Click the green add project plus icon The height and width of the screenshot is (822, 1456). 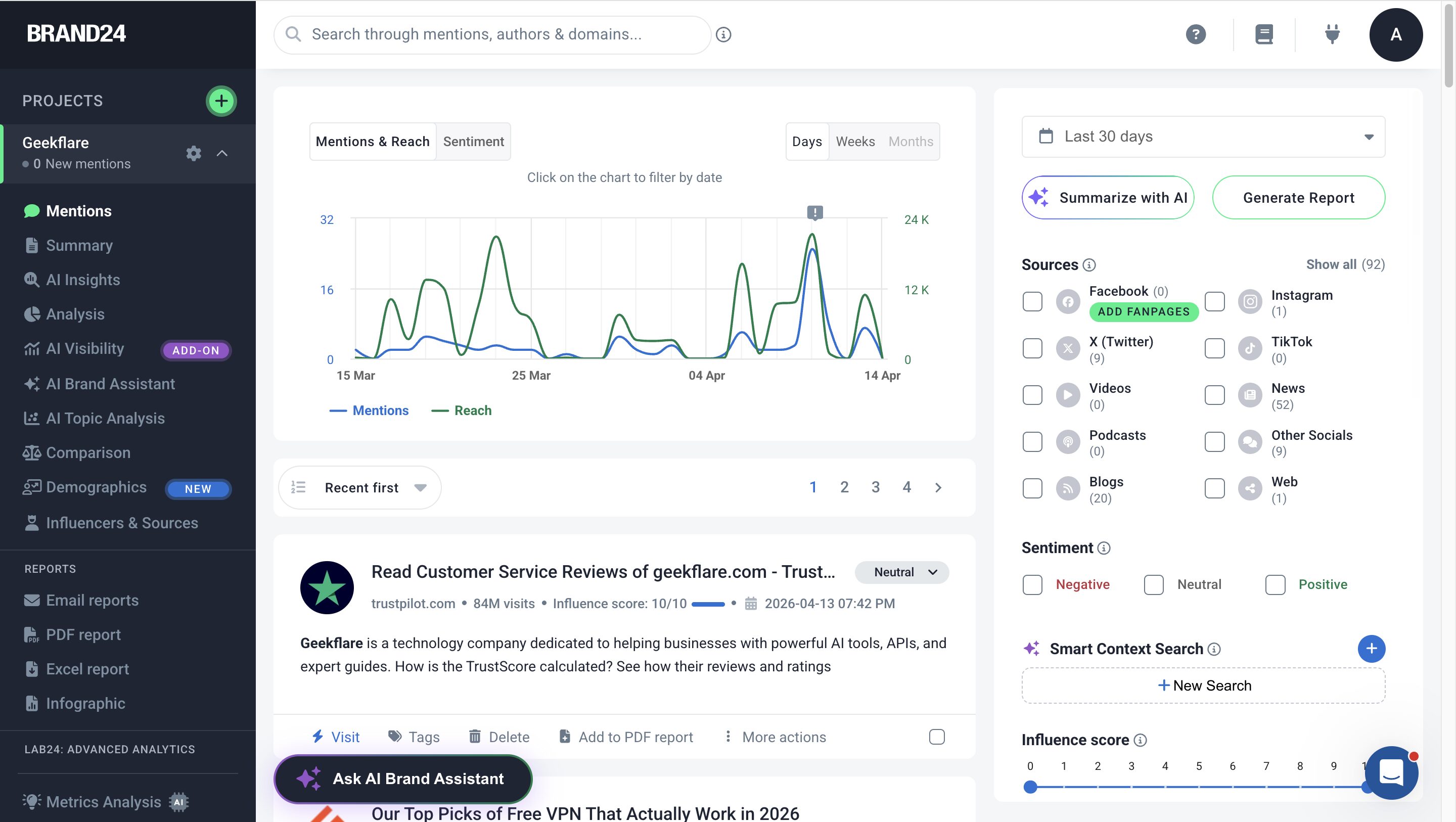221,101
